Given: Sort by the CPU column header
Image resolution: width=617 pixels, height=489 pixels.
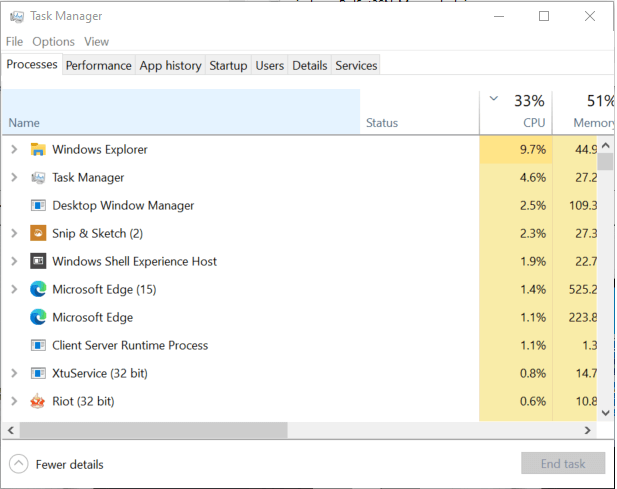Looking at the screenshot, I should click(x=516, y=112).
